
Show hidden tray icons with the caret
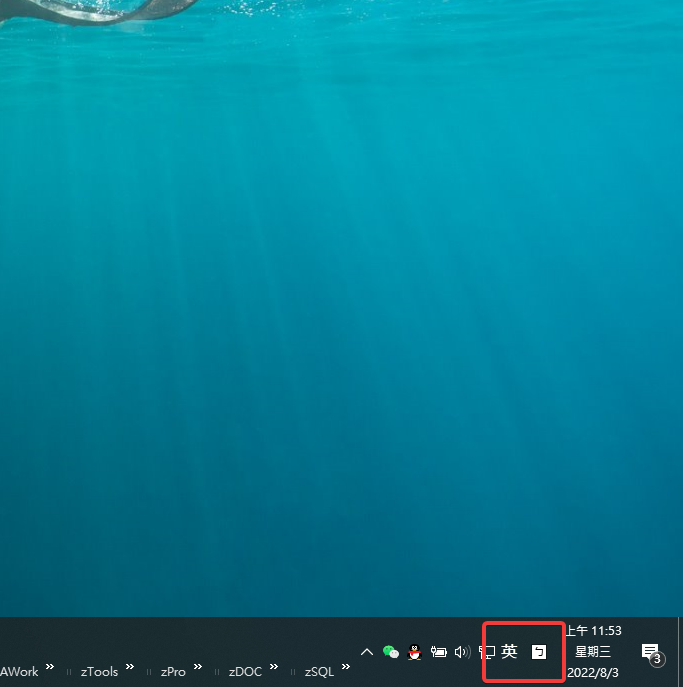click(x=366, y=652)
